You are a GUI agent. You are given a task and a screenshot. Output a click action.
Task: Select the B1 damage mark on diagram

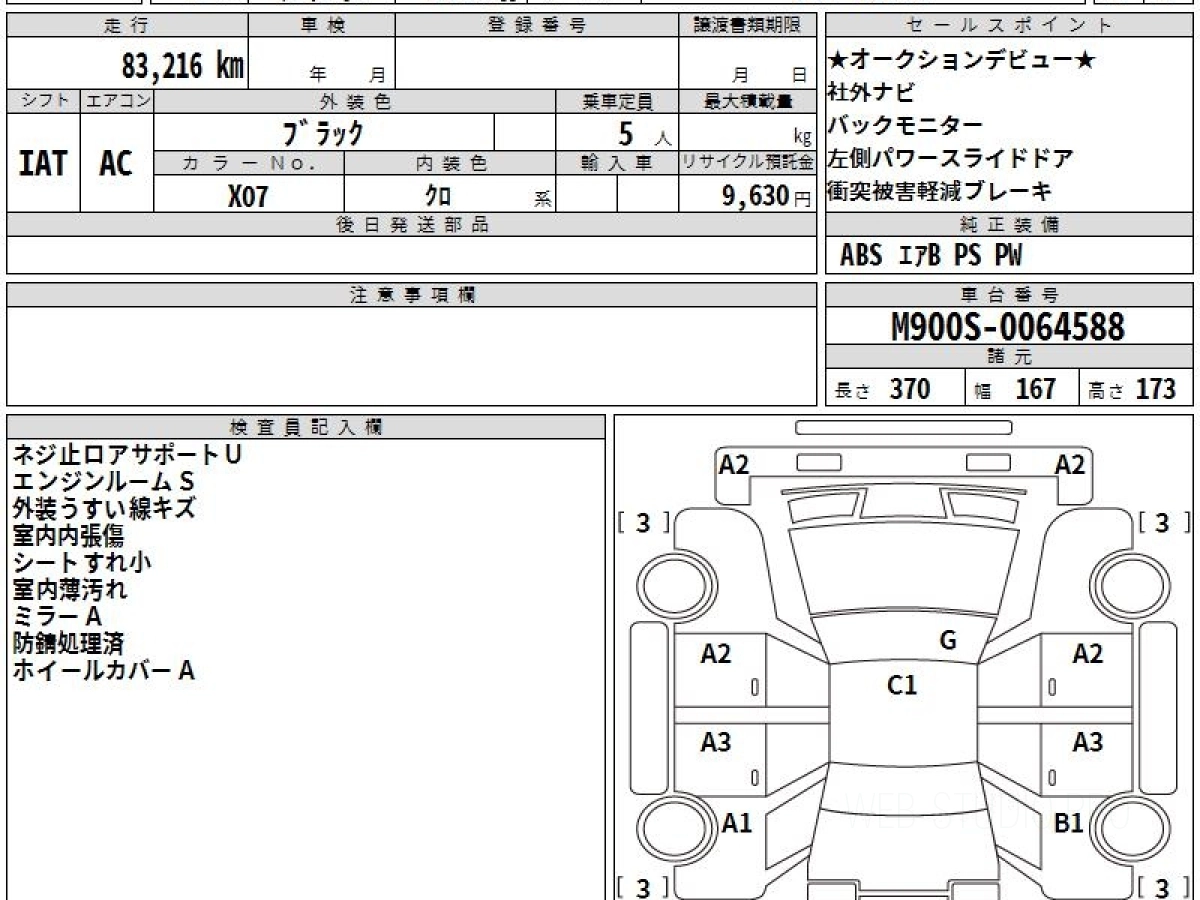click(1069, 823)
